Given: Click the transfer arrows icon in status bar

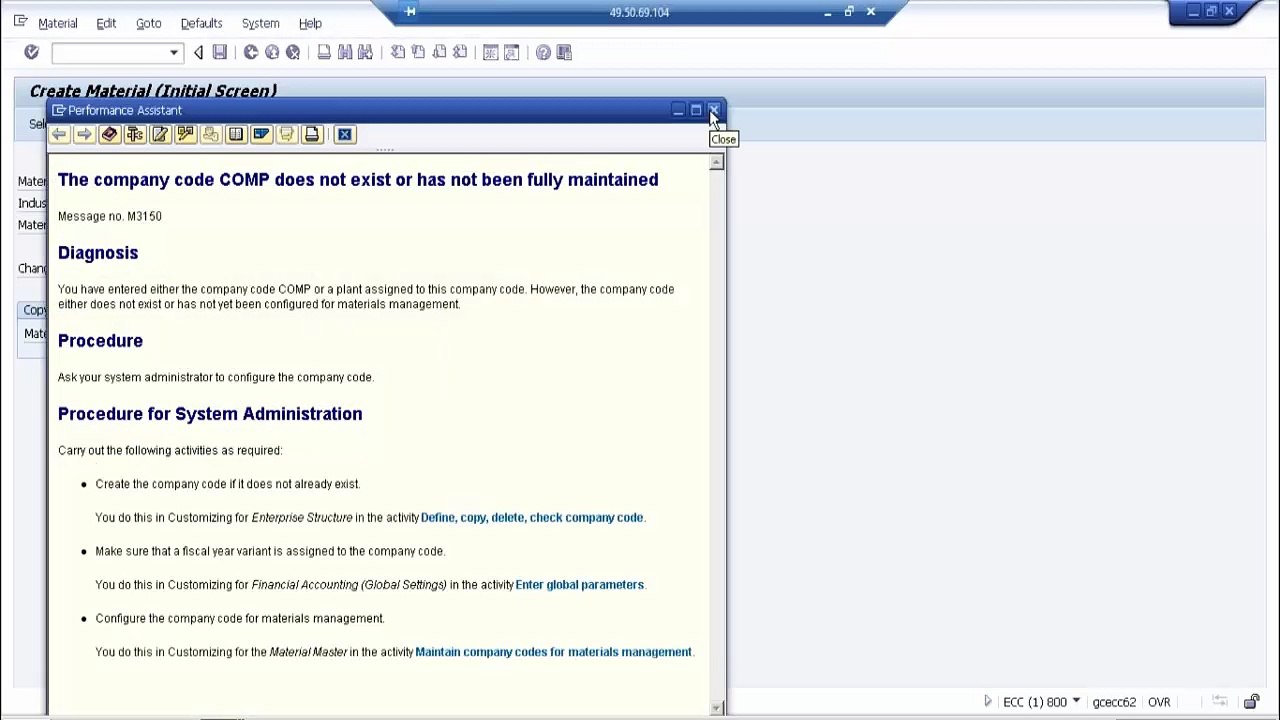Looking at the screenshot, I should click(1220, 702).
